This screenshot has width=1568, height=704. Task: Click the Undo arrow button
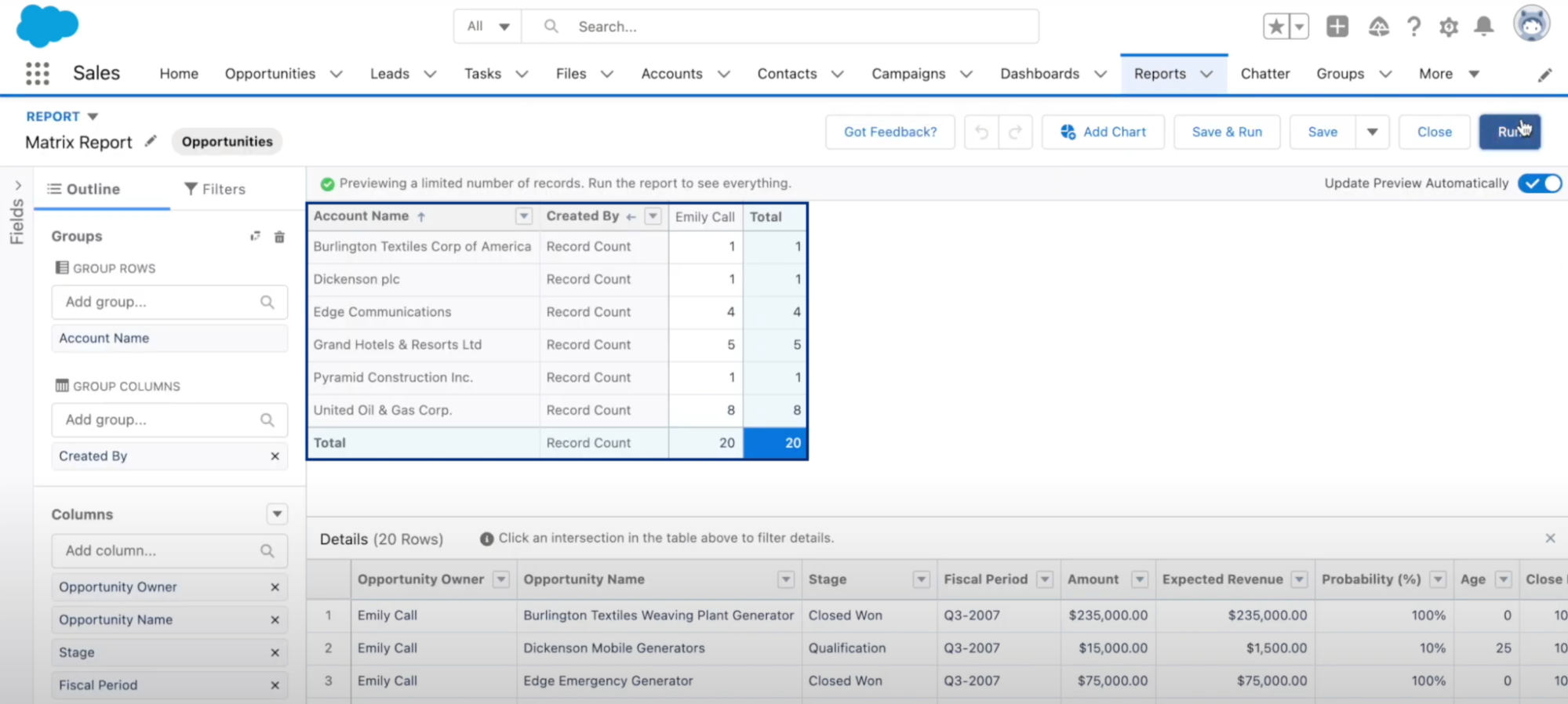tap(981, 132)
